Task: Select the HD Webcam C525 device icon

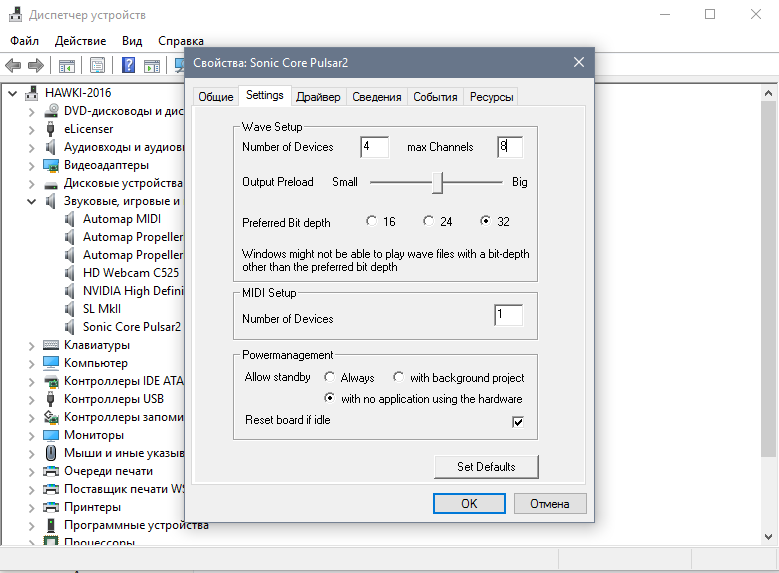Action: [70, 273]
